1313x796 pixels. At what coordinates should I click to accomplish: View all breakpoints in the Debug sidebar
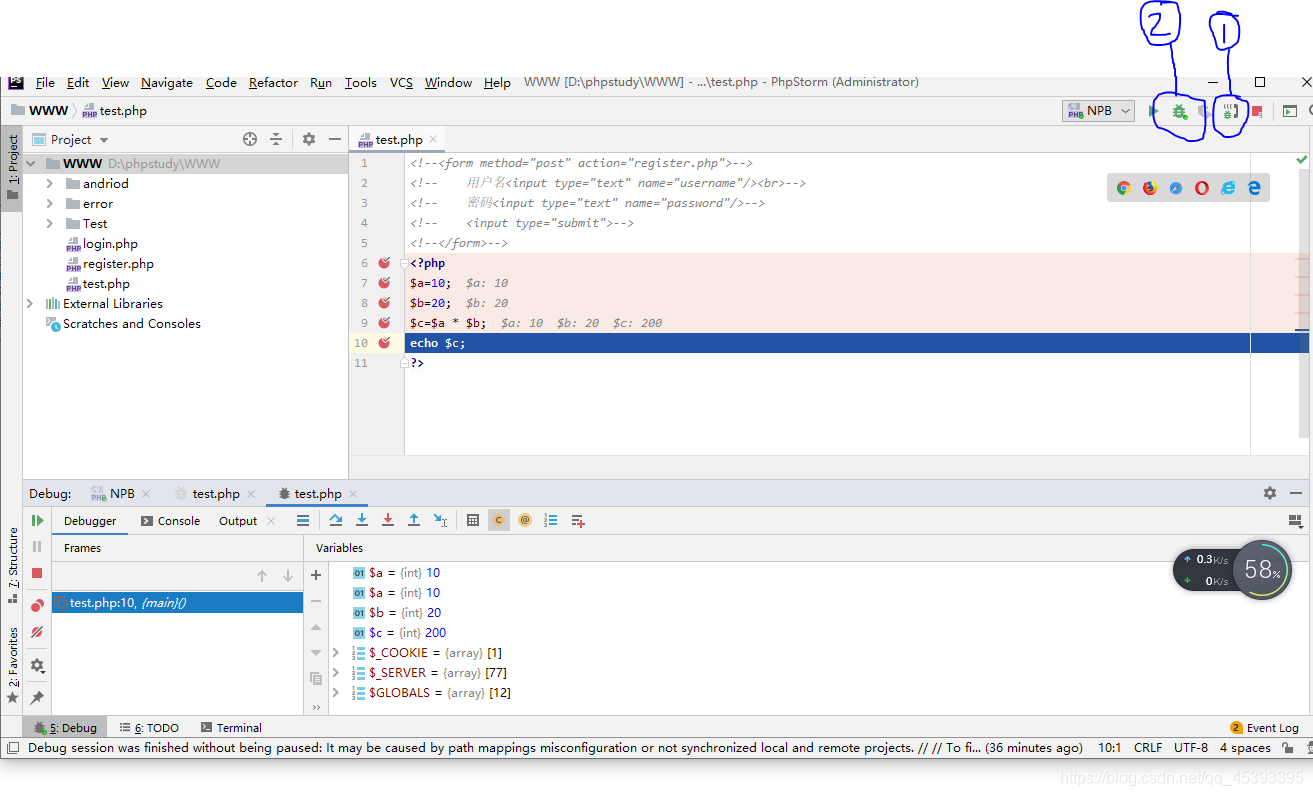[x=37, y=605]
